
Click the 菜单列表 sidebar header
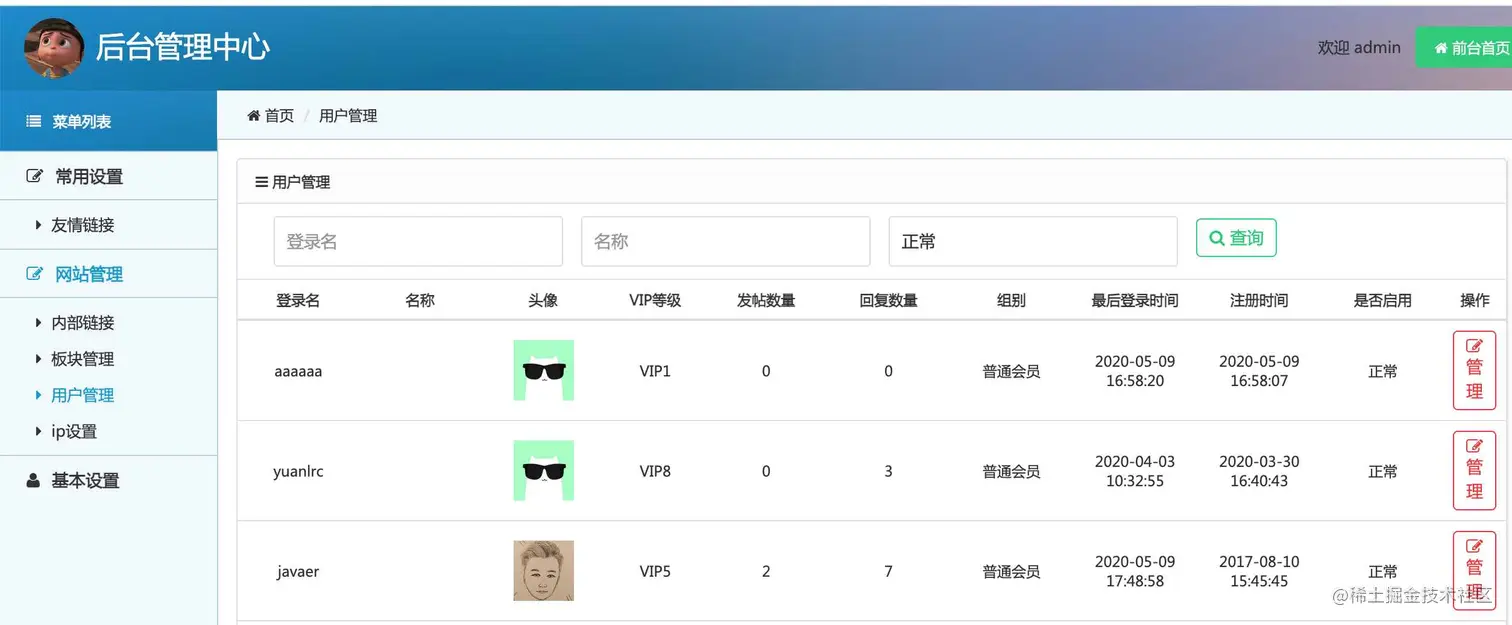coord(108,122)
